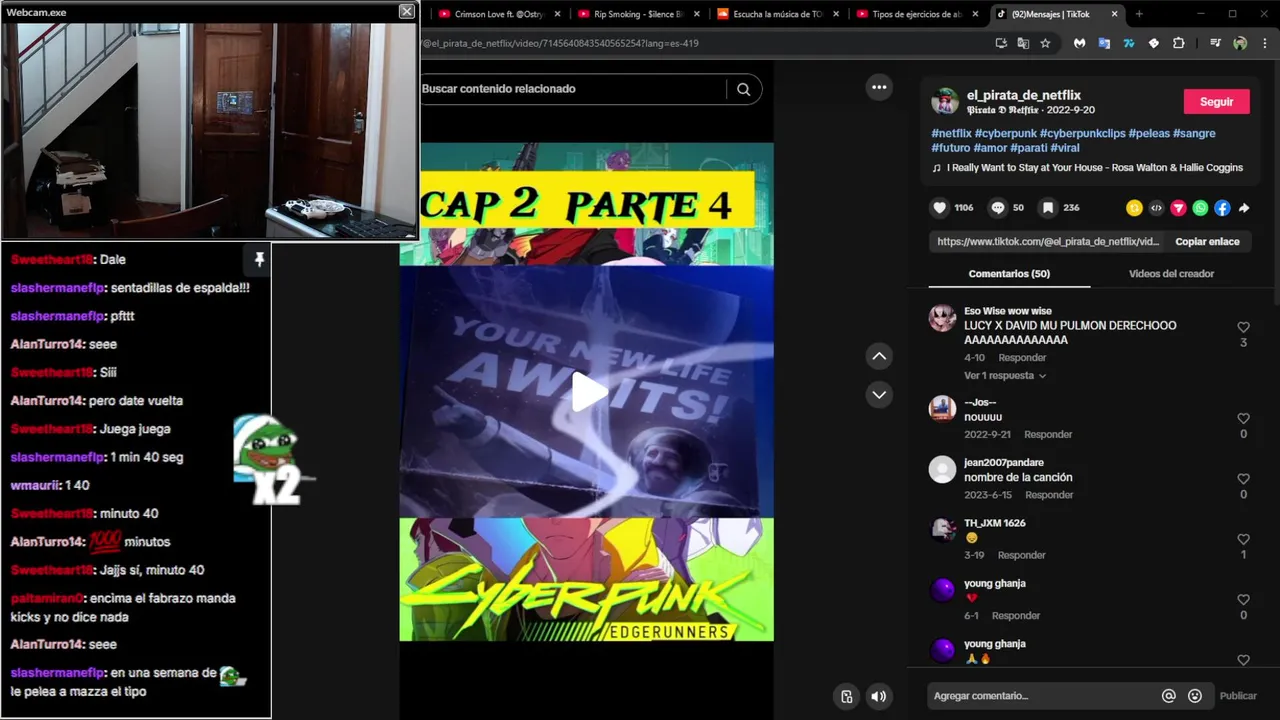Image resolution: width=1280 pixels, height=720 pixels.
Task: Bookmark this page with the star icon
Action: pos(1045,43)
